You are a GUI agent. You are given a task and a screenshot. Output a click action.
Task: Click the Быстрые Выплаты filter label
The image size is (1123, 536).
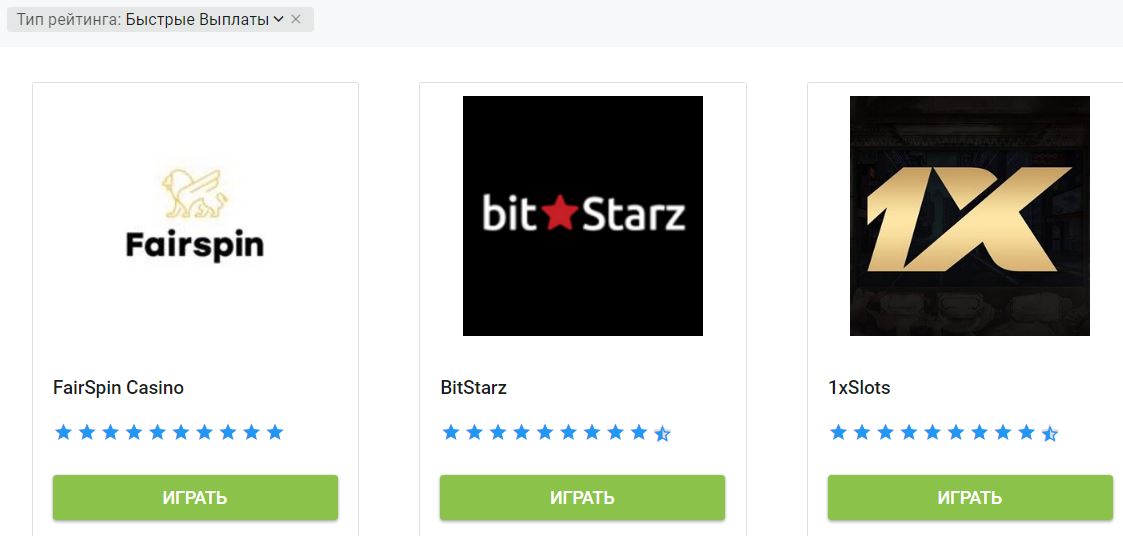click(x=198, y=20)
